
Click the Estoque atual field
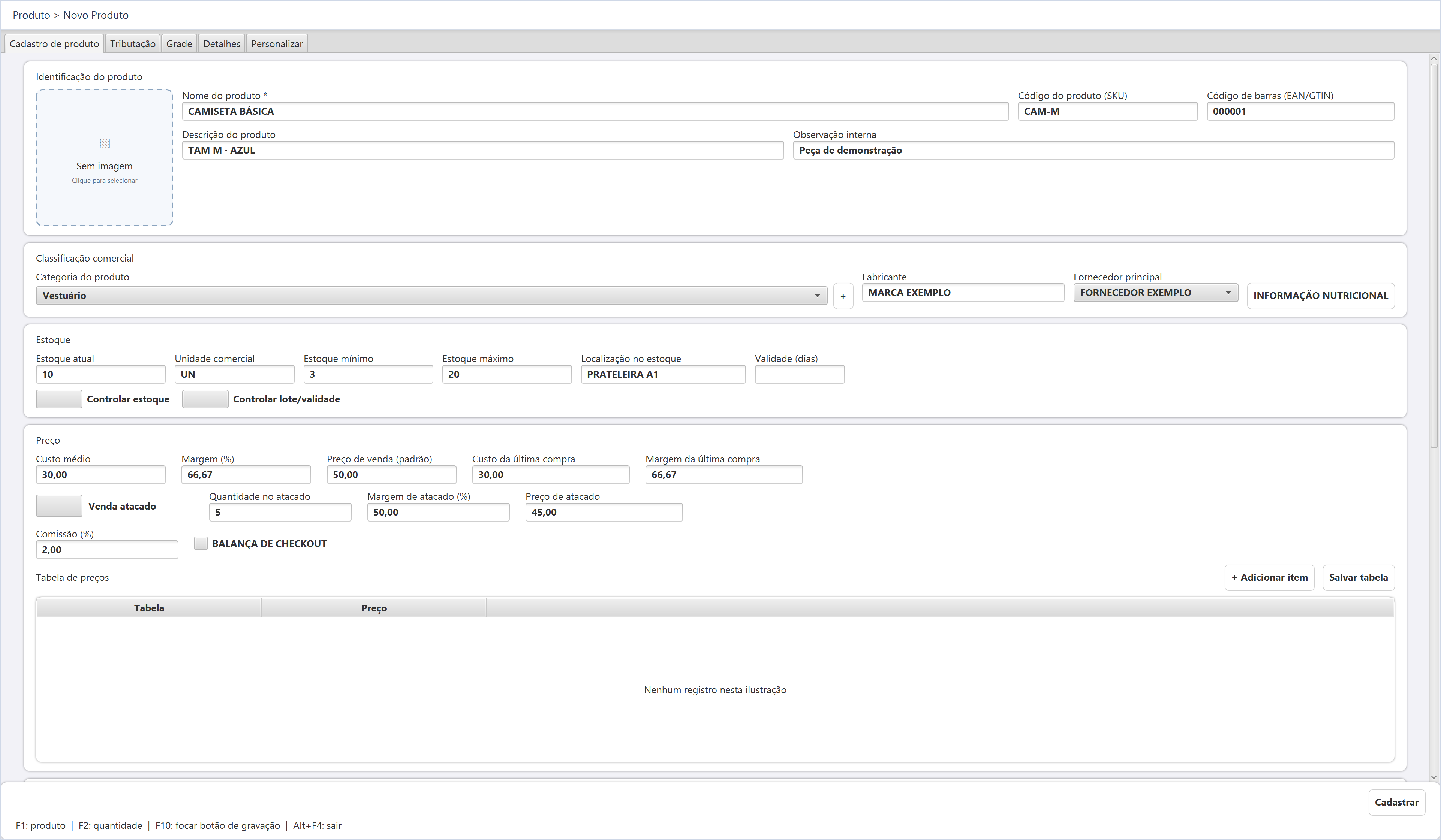pyautogui.click(x=100, y=374)
